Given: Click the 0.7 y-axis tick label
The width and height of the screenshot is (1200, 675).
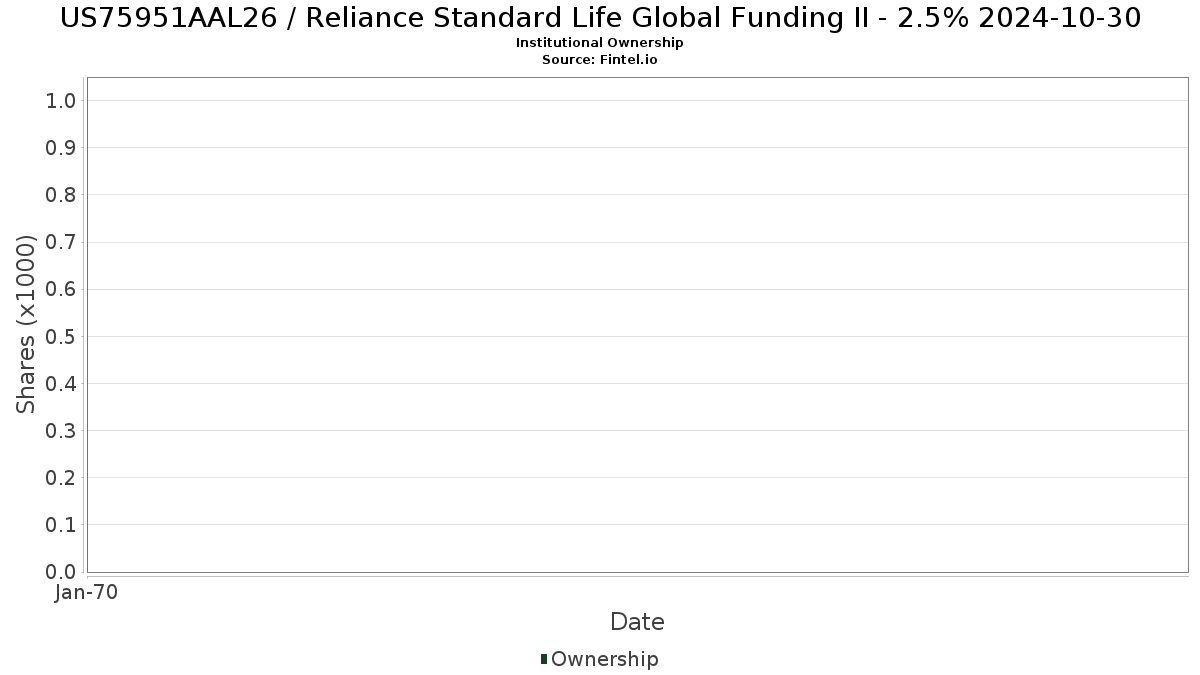Looking at the screenshot, I should (61, 242).
